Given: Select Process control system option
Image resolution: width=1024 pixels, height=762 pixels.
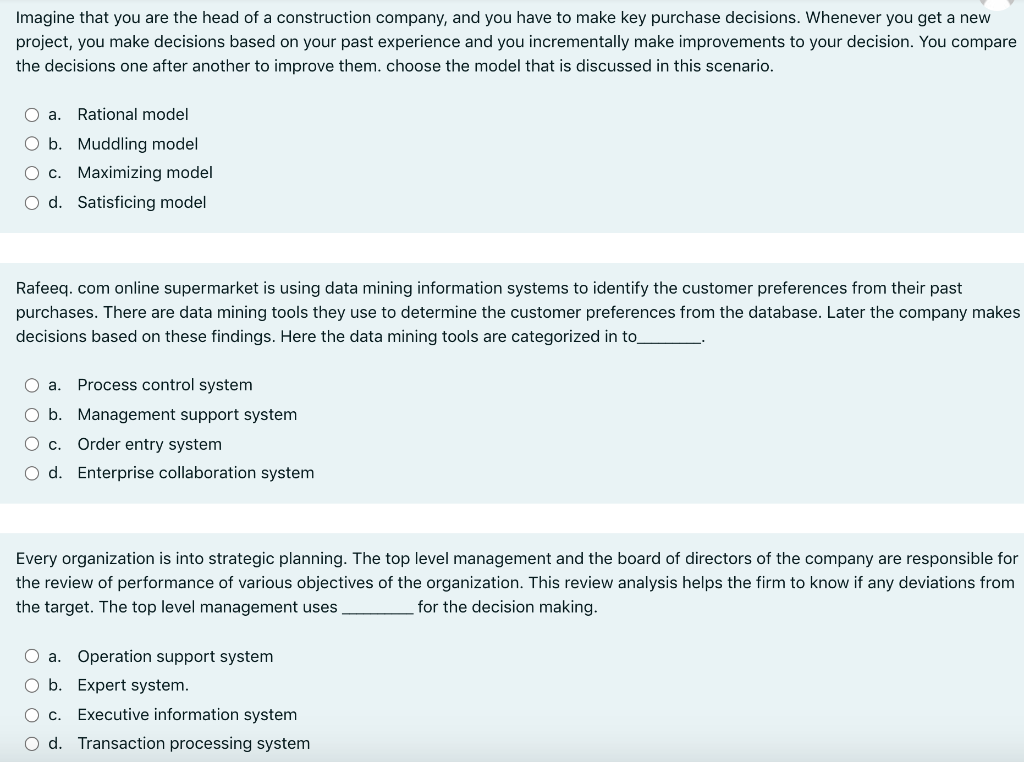Looking at the screenshot, I should [32, 385].
